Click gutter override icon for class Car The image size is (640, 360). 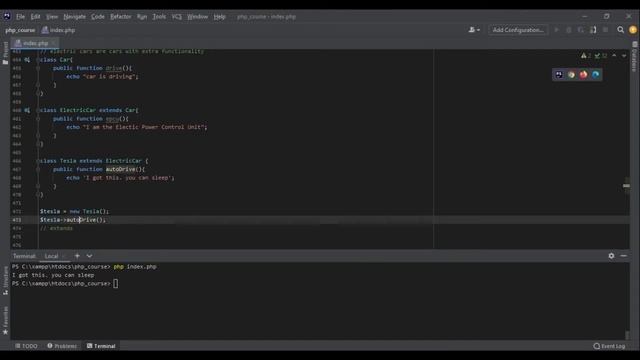click(x=27, y=60)
